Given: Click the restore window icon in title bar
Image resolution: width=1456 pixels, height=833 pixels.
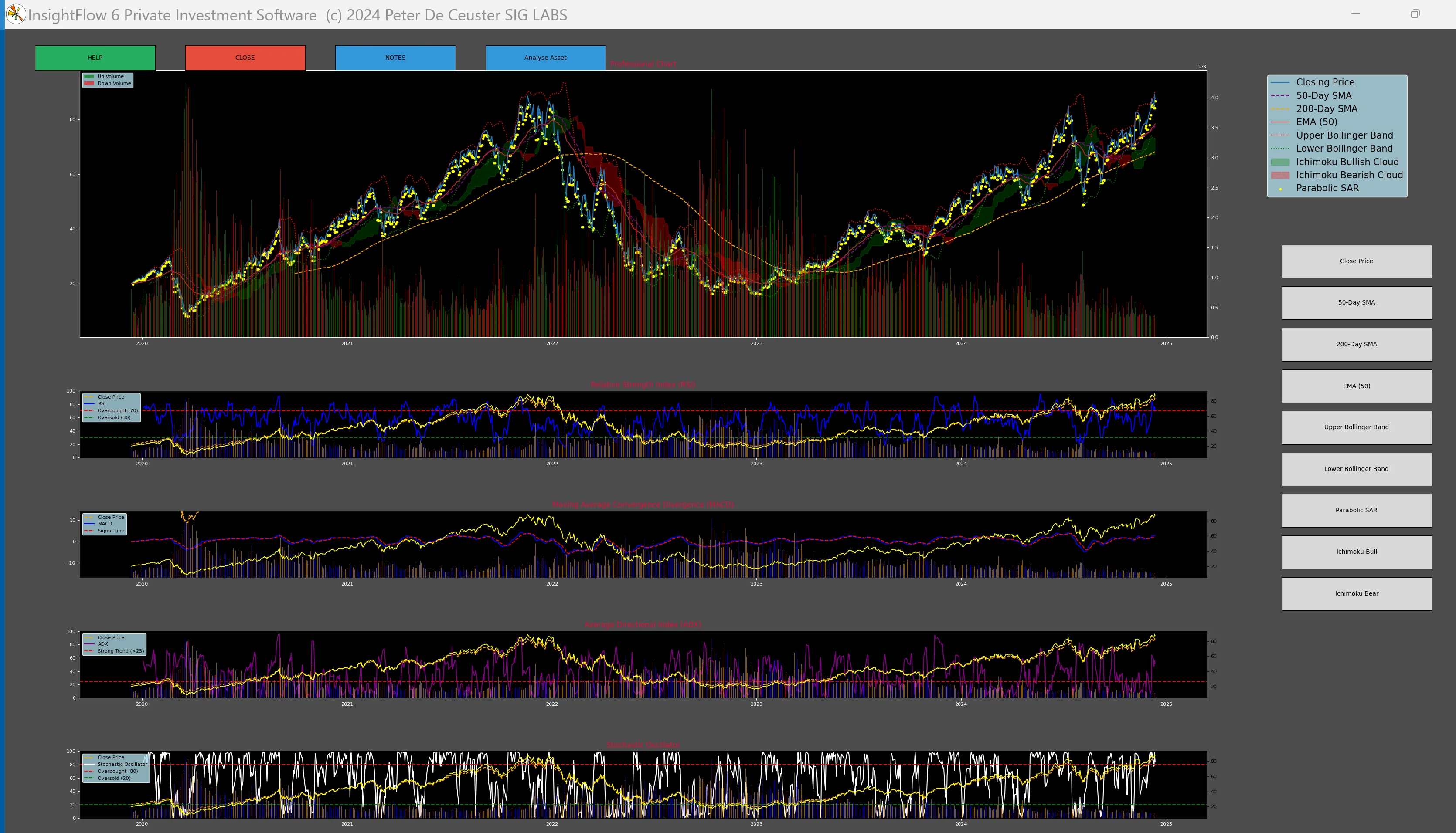Looking at the screenshot, I should (x=1415, y=14).
